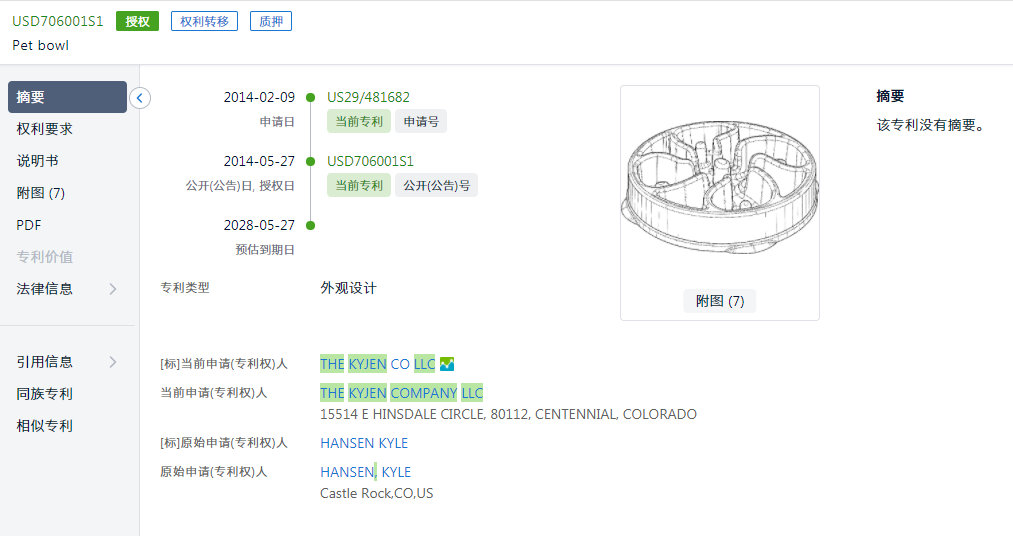Expand the 法律信息 submenu arrow
Screen dimensions: 1013x536
113,289
